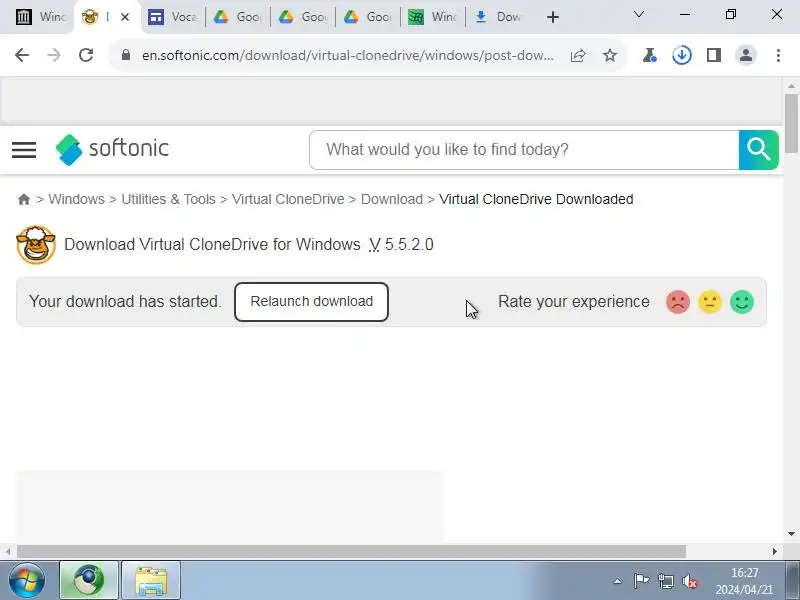The width and height of the screenshot is (800, 600).
Task: Click the Chrome taskbar icon
Action: [x=89, y=580]
